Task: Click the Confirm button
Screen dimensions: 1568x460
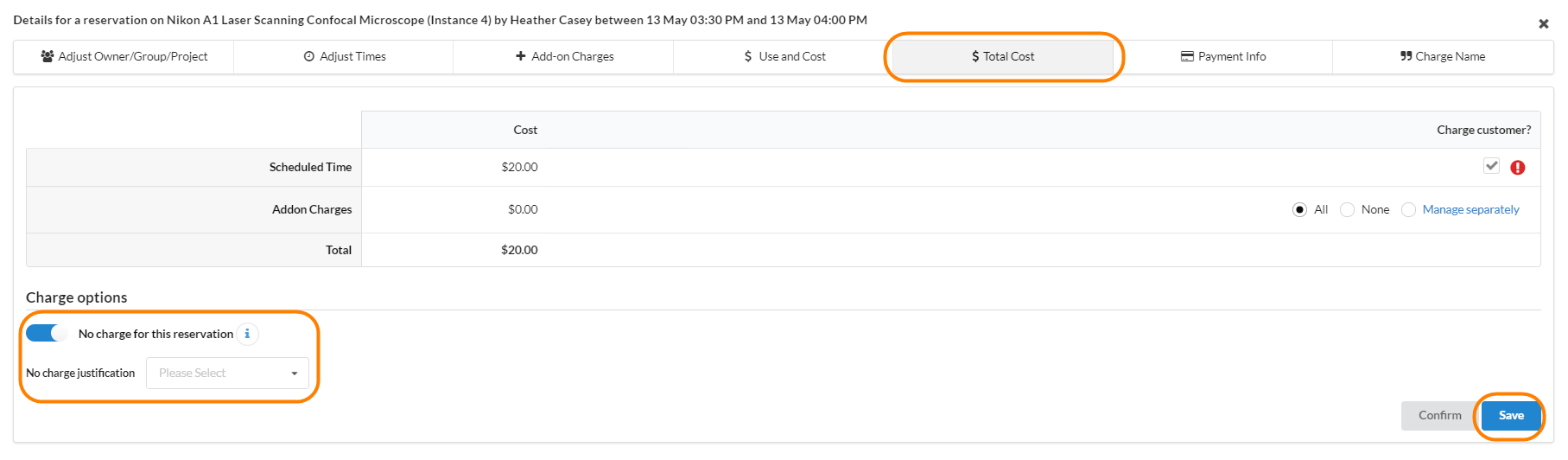Action: 1439,415
